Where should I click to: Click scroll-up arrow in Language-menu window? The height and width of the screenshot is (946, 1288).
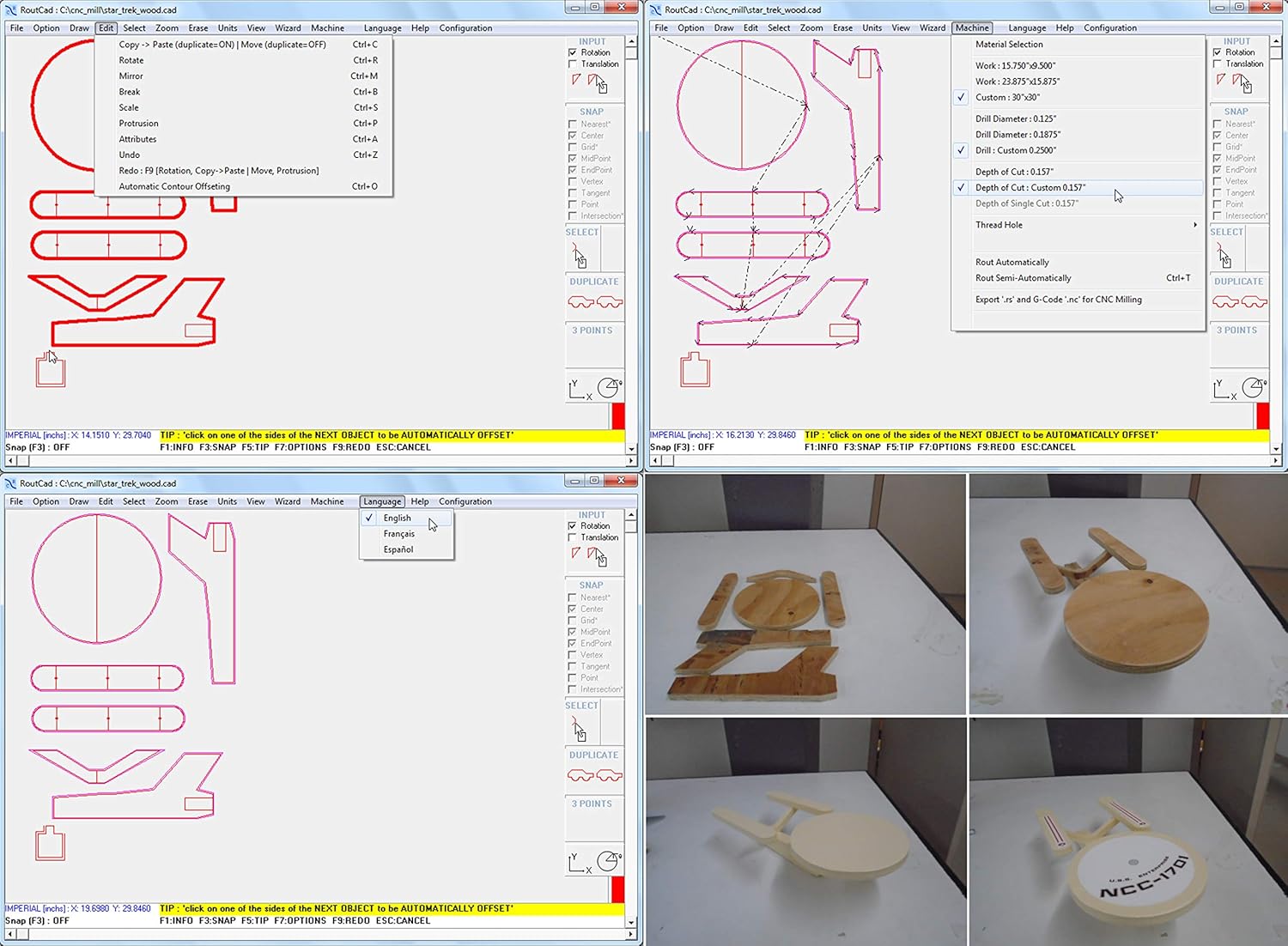click(x=631, y=515)
